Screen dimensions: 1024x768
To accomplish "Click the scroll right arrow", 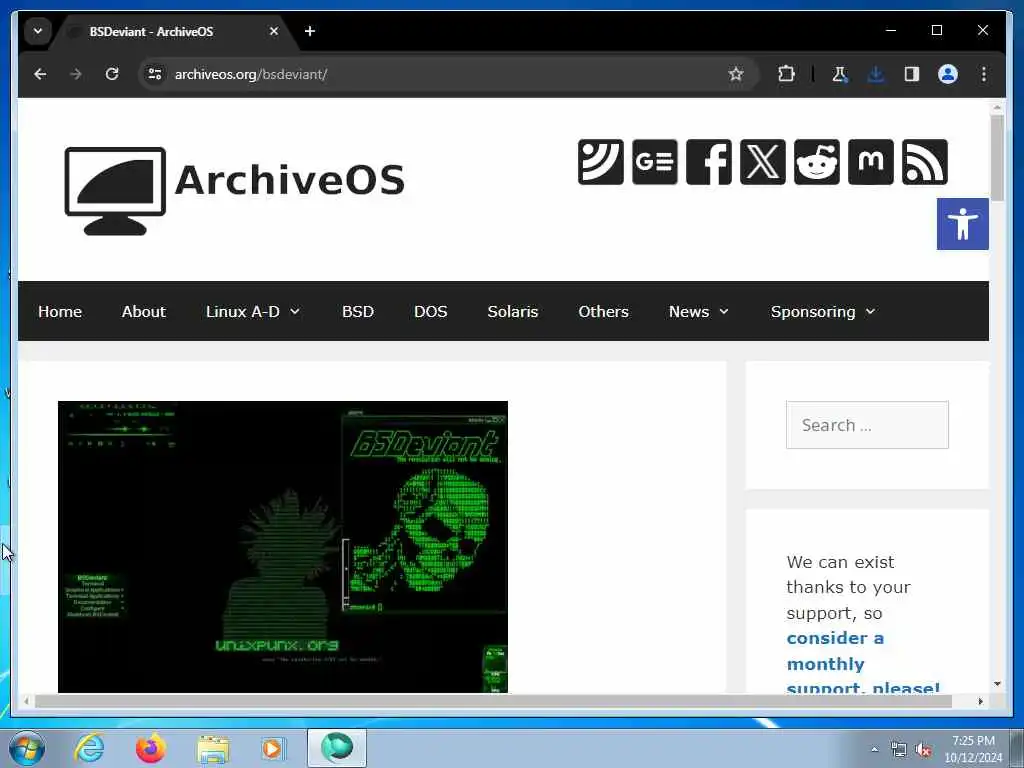I will (980, 701).
